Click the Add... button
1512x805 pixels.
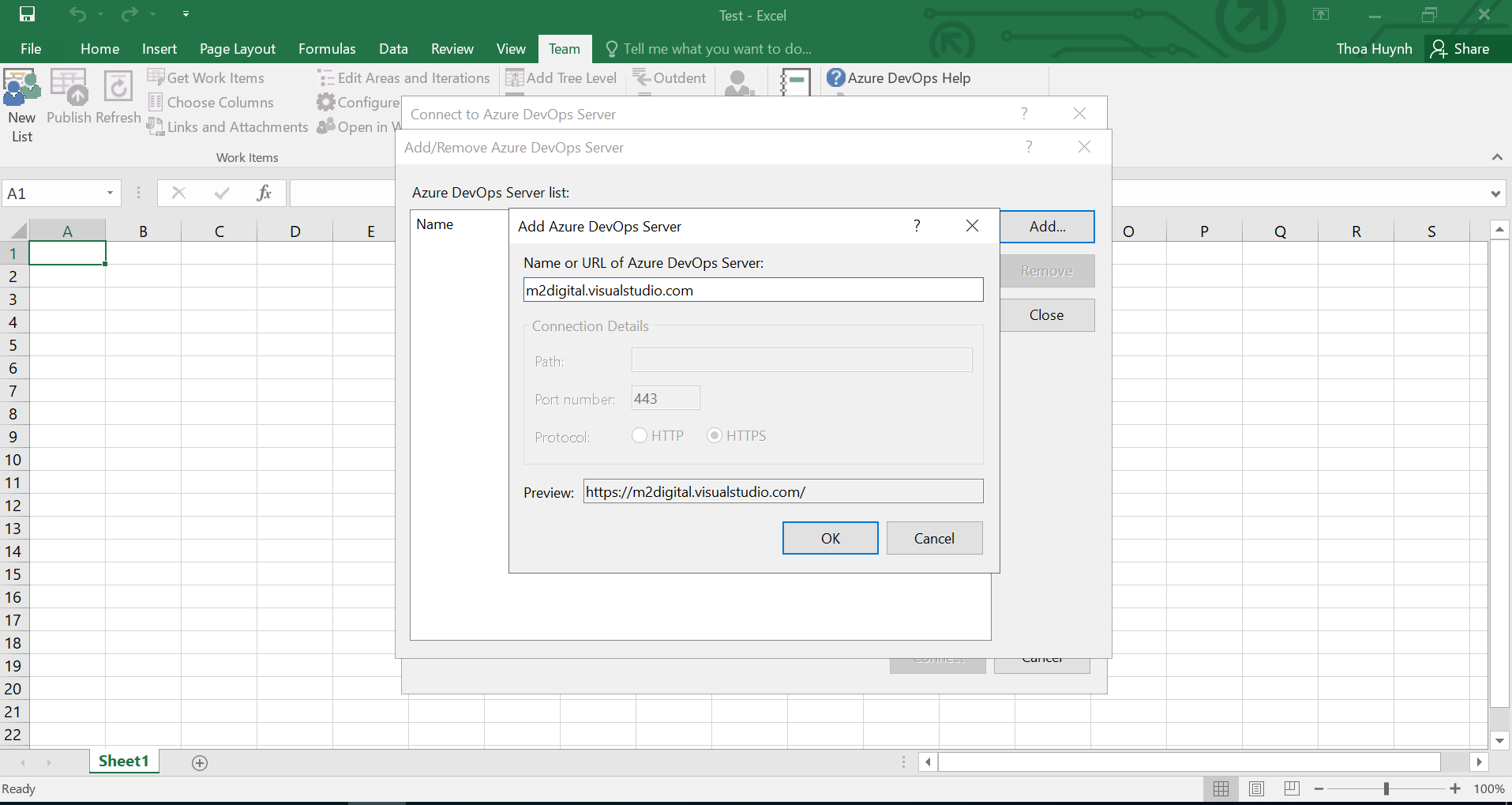(x=1047, y=227)
